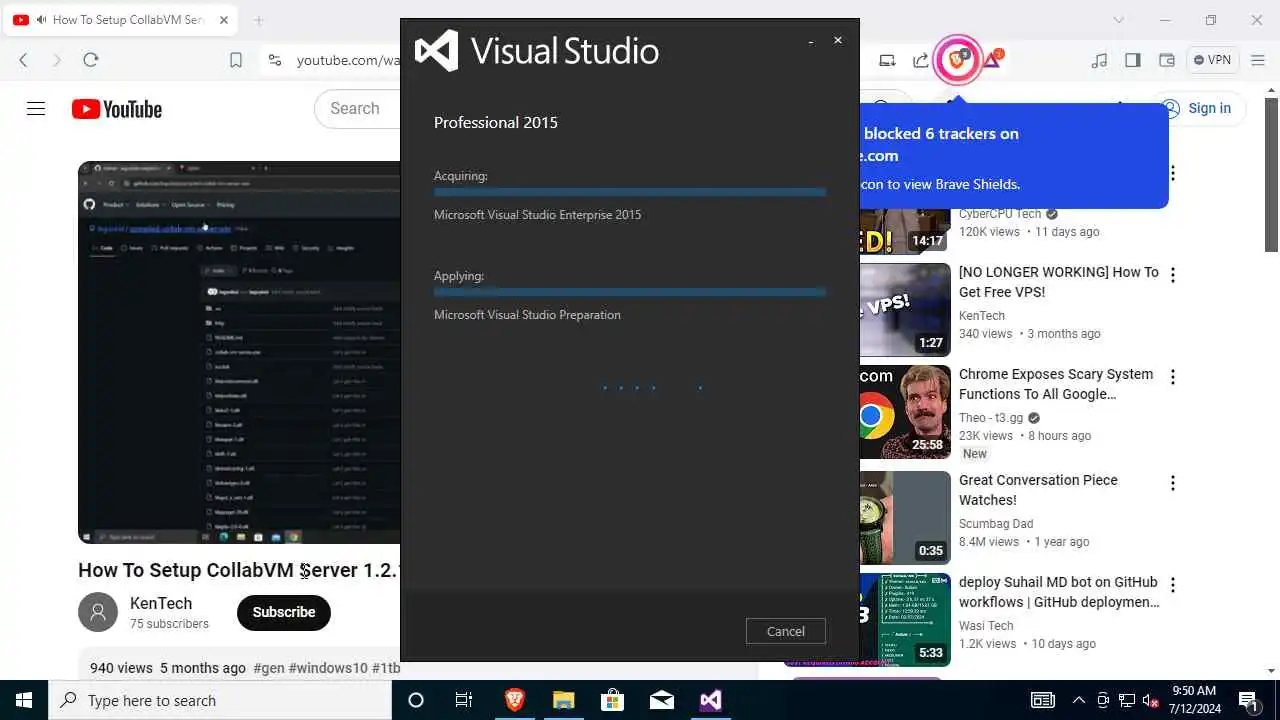The width and height of the screenshot is (1280, 720).
Task: Open Mail app from the taskbar
Action: pos(661,700)
